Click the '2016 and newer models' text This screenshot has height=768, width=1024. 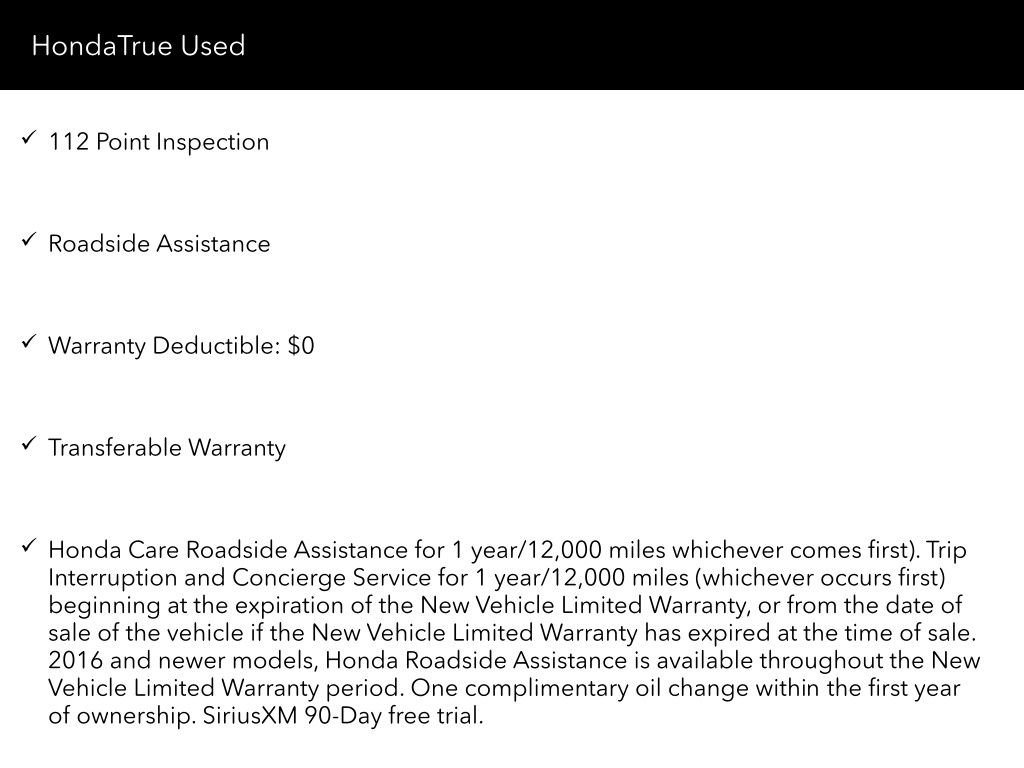(183, 660)
